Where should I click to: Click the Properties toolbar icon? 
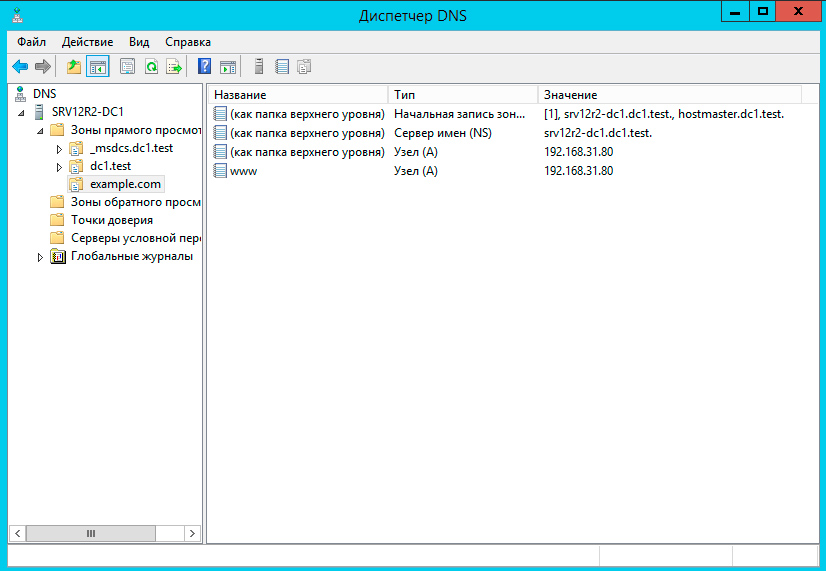127,67
